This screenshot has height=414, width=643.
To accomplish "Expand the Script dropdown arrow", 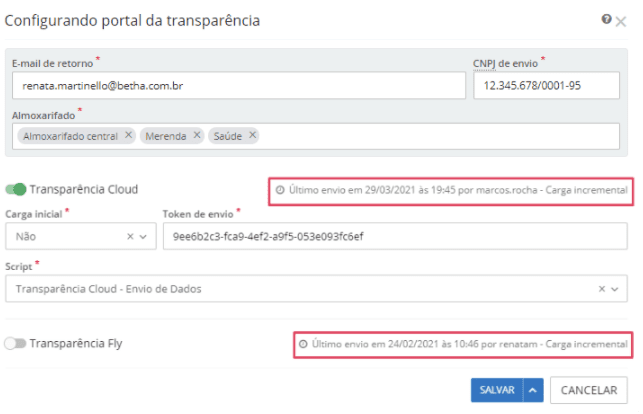I will [x=614, y=289].
